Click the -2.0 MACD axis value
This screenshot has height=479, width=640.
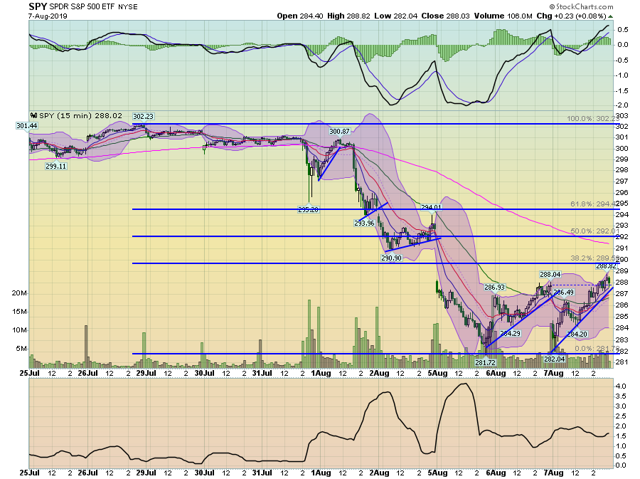(622, 106)
